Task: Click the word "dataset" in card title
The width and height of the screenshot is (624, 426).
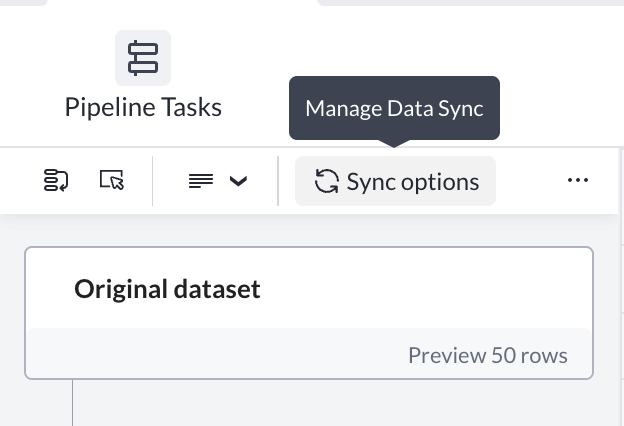Action: [214, 289]
